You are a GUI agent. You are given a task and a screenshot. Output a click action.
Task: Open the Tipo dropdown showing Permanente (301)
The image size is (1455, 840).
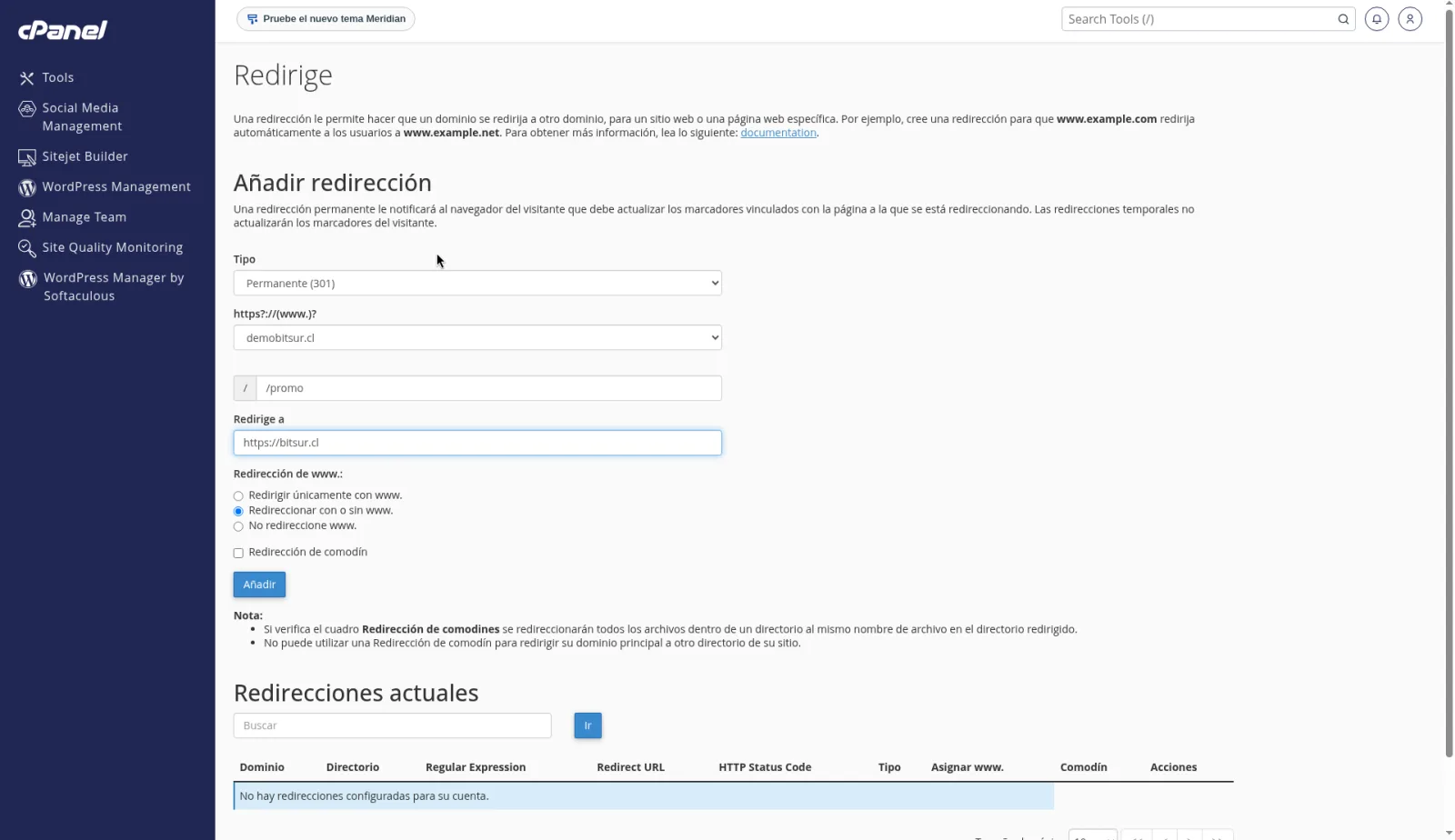click(x=477, y=284)
